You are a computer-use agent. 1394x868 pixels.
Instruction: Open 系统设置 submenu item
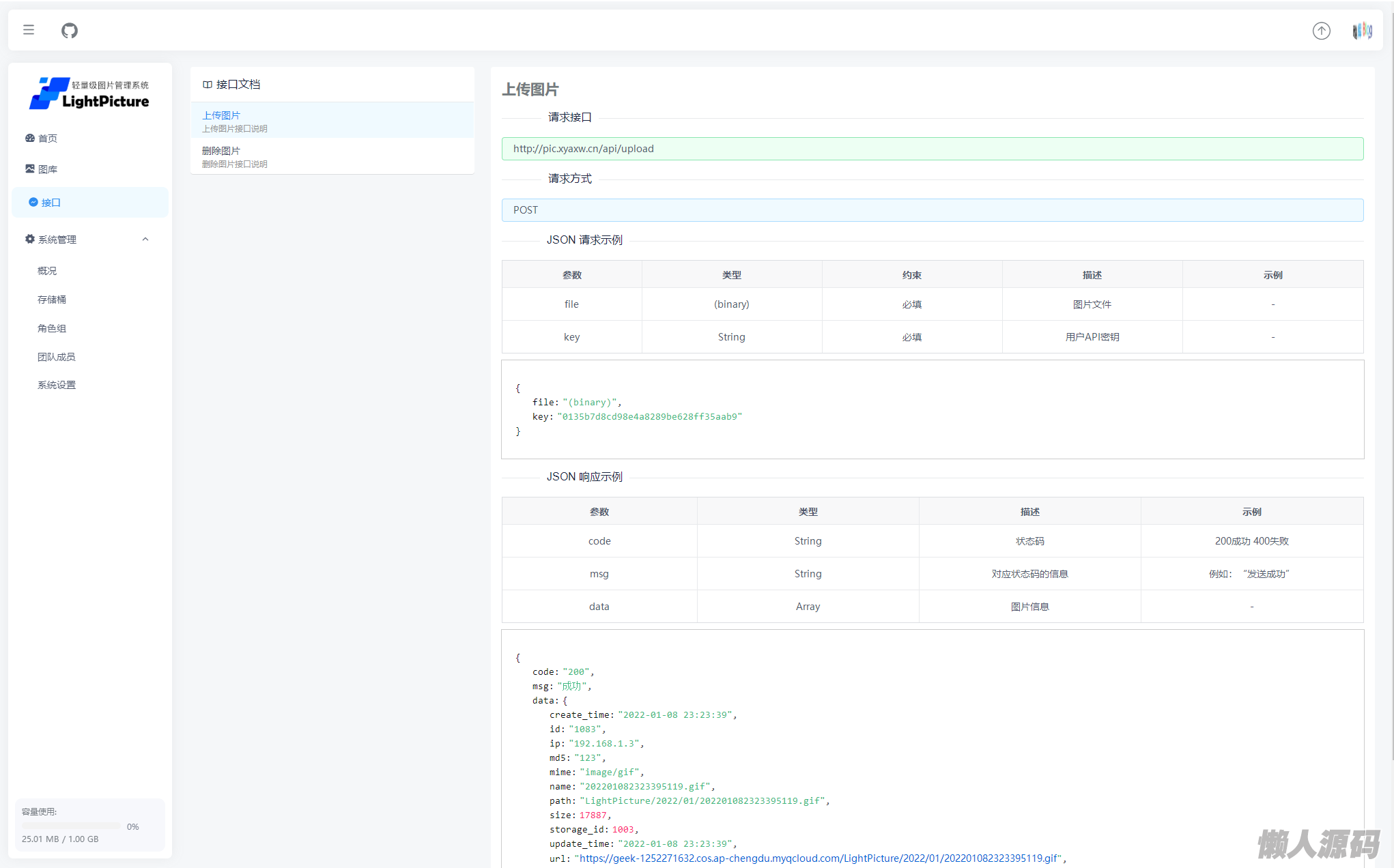[x=57, y=385]
